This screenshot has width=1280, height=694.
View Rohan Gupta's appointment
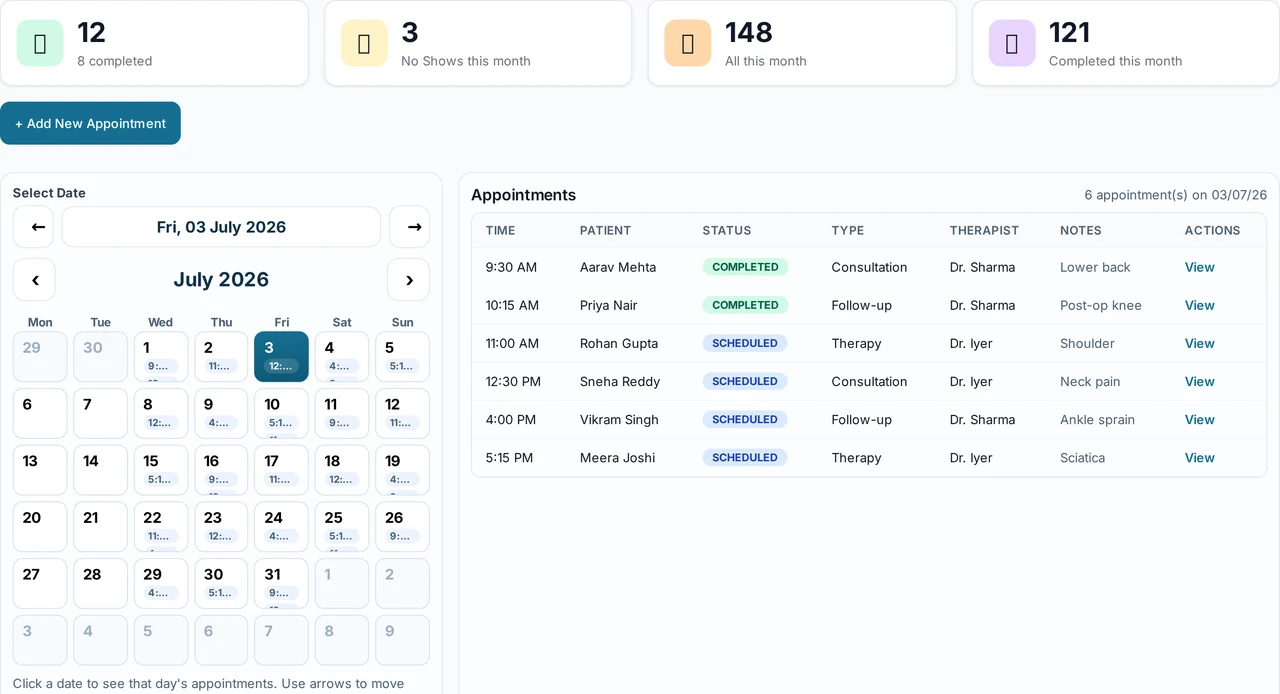[1199, 343]
